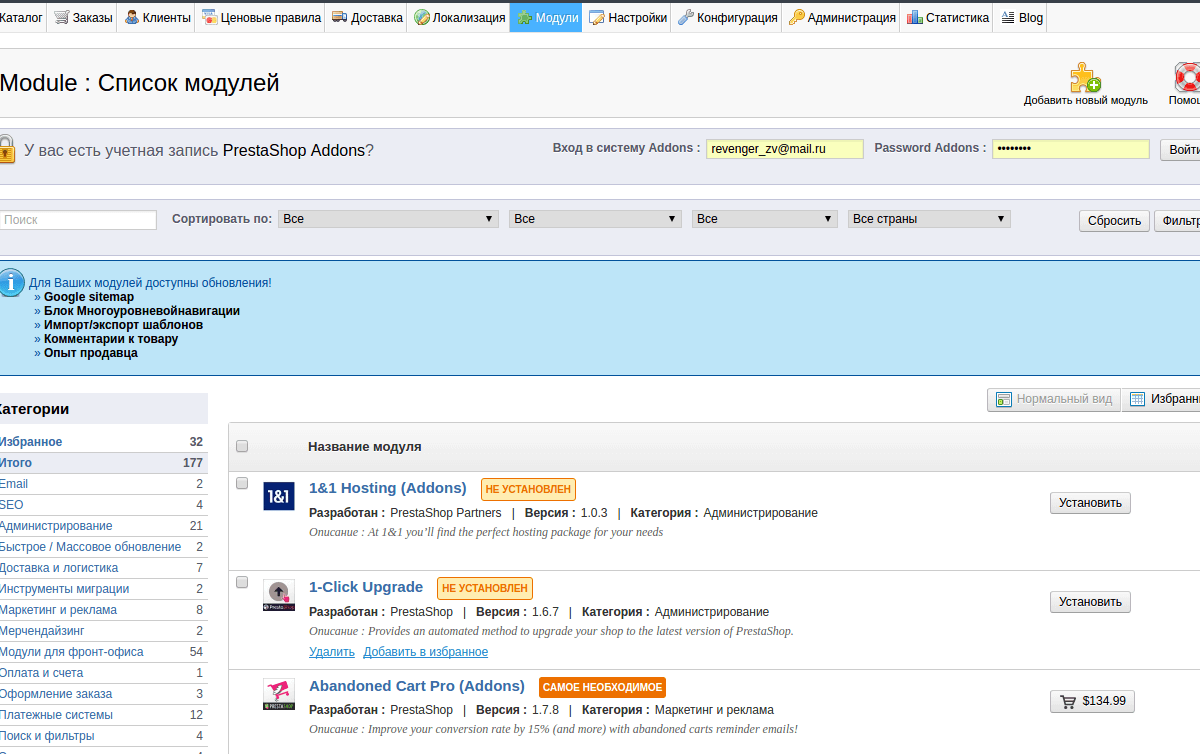
Task: Open the Abandoned Cart Pro (Addons) title
Action: [x=417, y=686]
